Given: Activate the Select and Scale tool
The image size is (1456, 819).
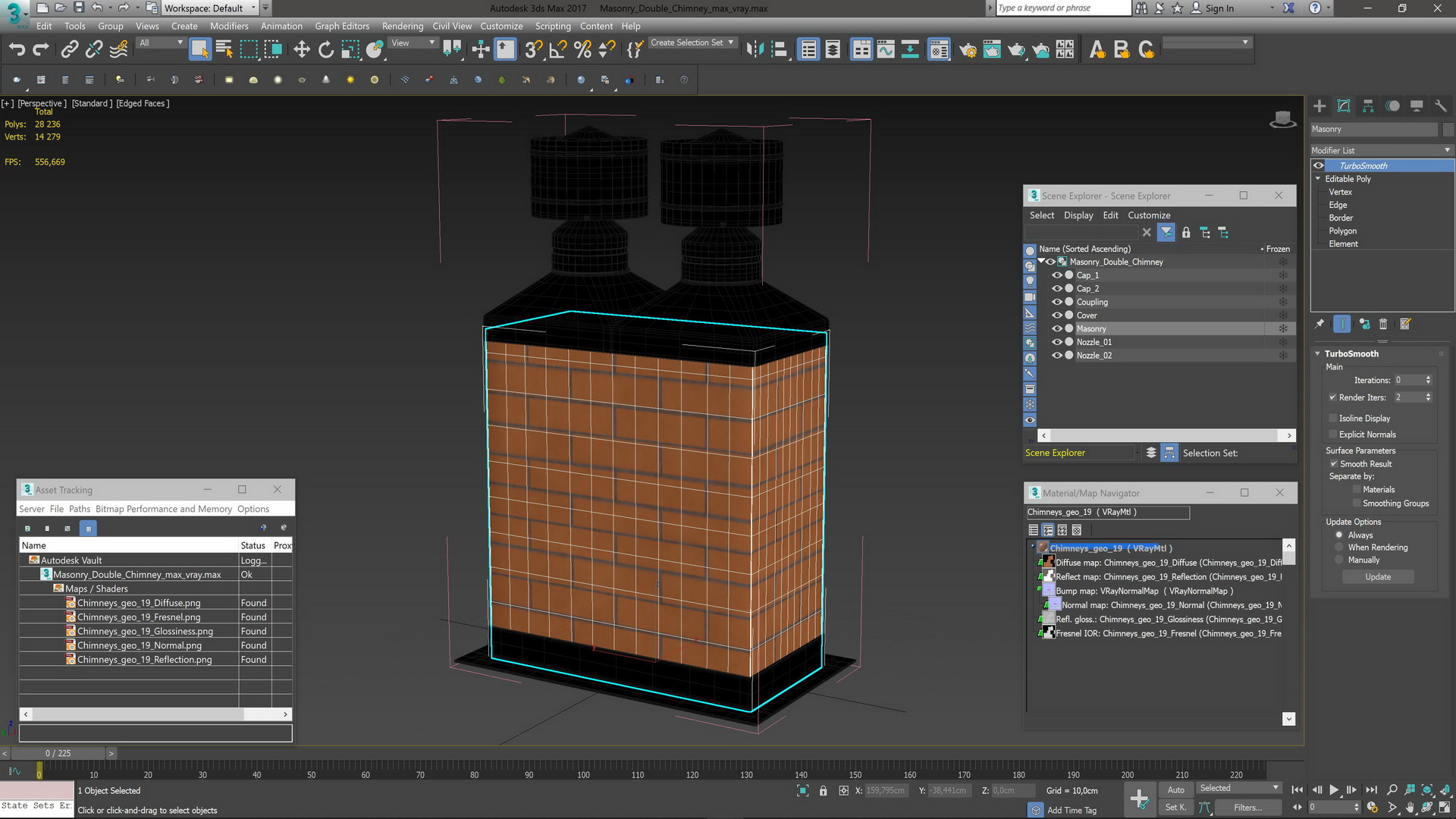Looking at the screenshot, I should (x=350, y=50).
